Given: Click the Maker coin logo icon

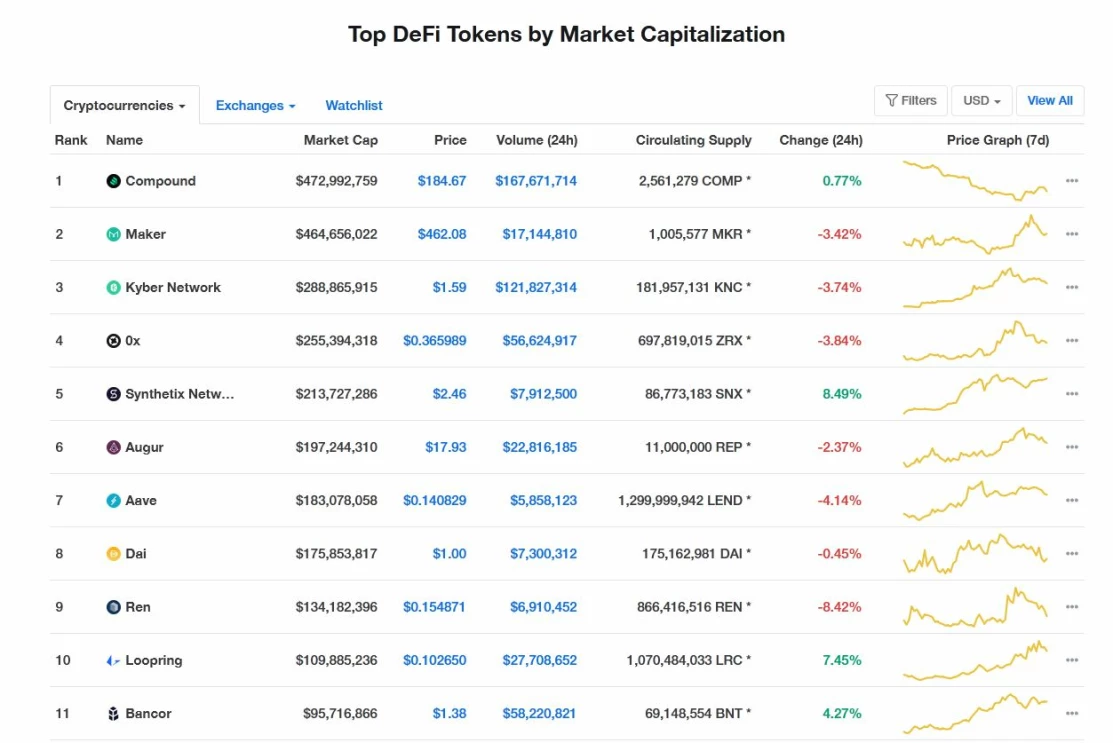Looking at the screenshot, I should pos(114,234).
